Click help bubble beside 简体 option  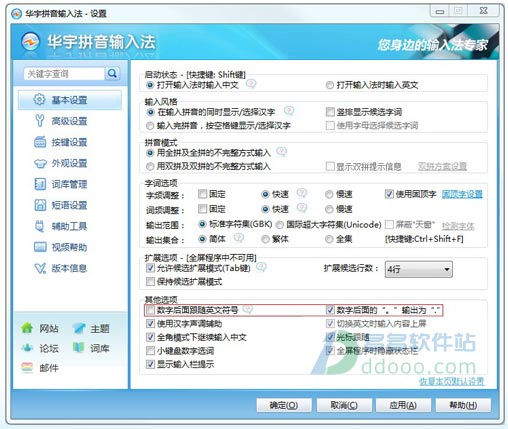239,237
